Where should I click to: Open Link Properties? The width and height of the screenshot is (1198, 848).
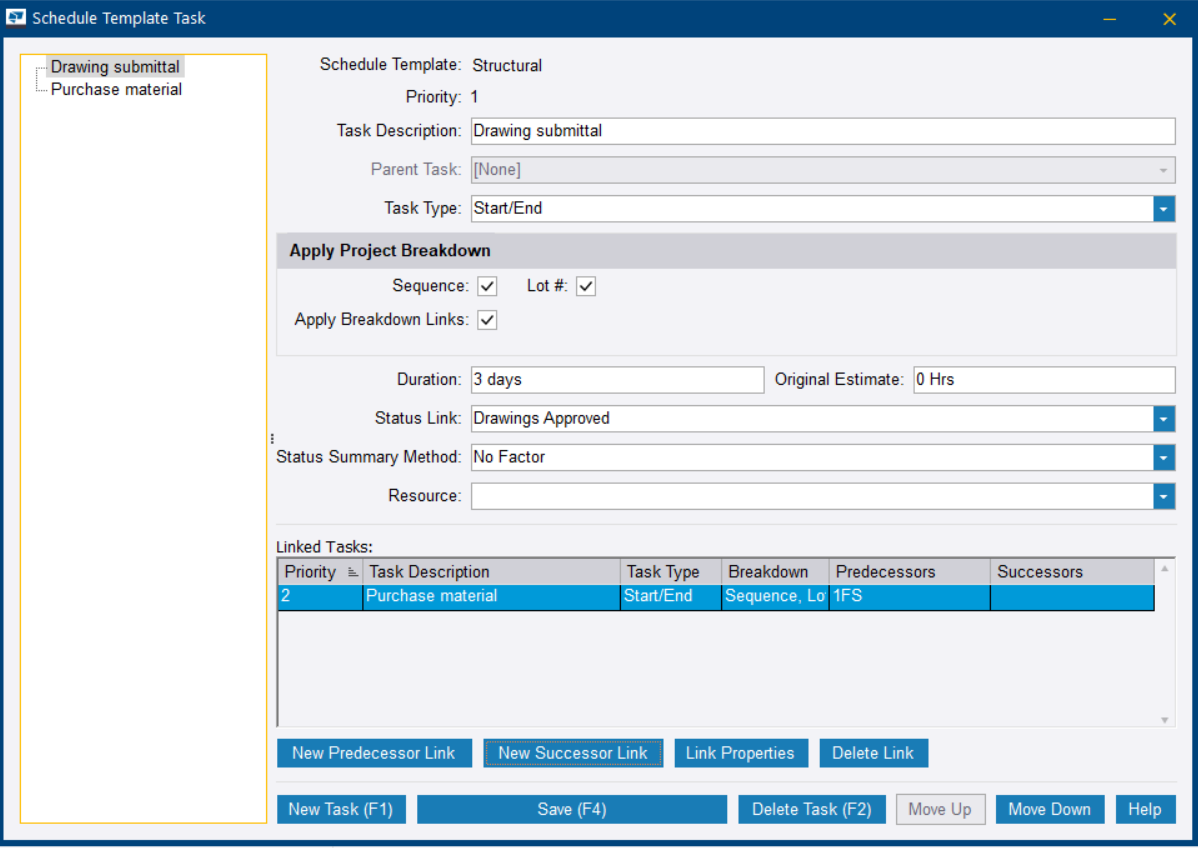pos(739,754)
